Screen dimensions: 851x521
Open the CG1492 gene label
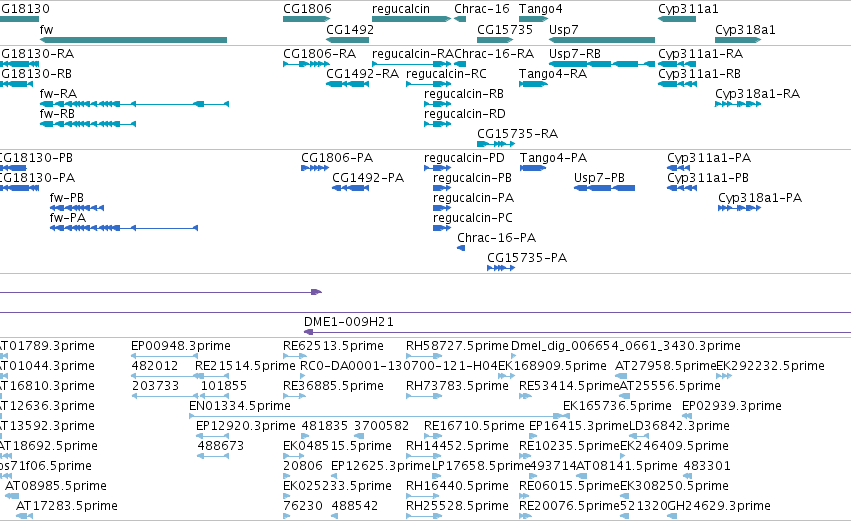[350, 30]
